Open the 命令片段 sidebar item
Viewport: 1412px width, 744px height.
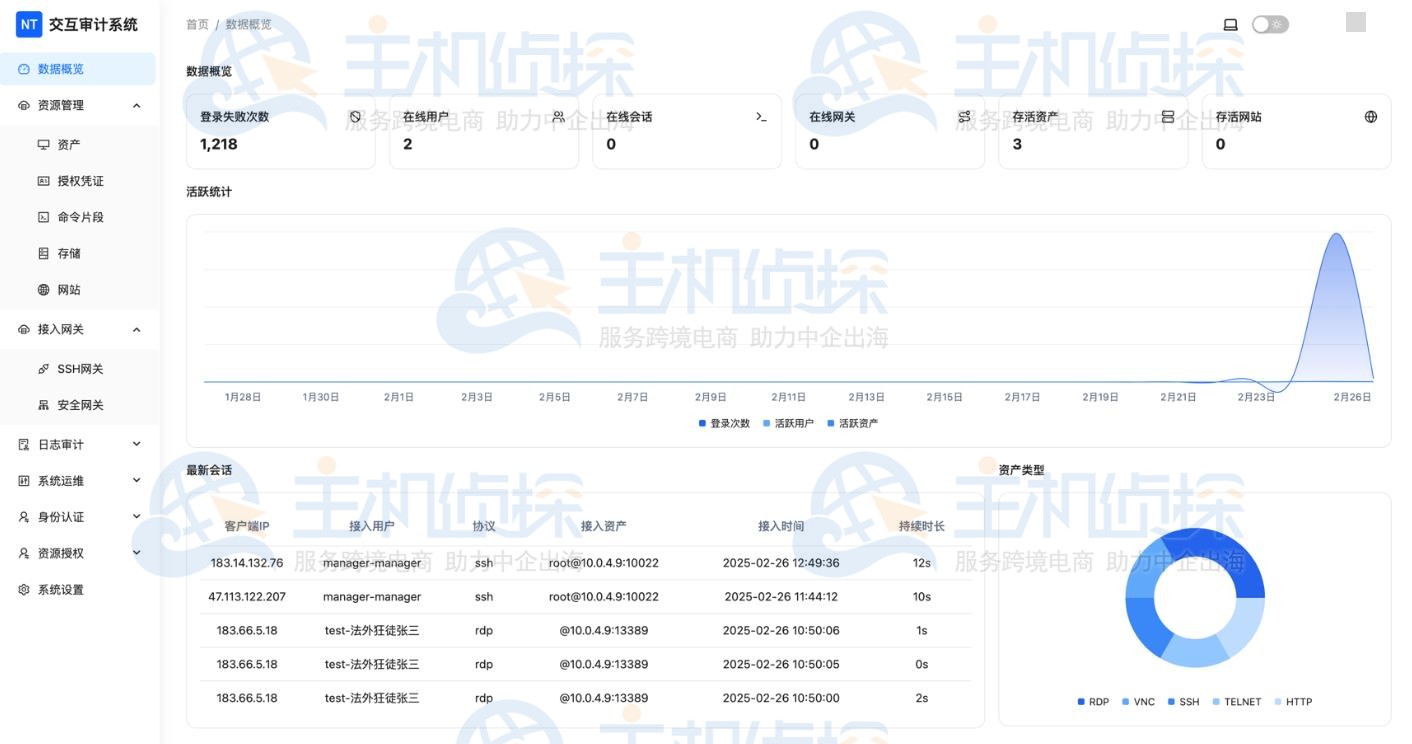(x=78, y=217)
